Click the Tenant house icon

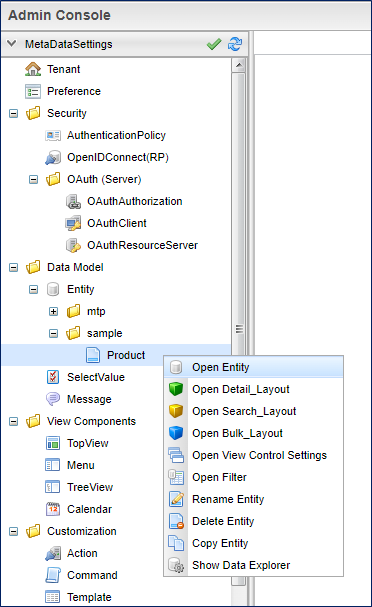pos(33,69)
